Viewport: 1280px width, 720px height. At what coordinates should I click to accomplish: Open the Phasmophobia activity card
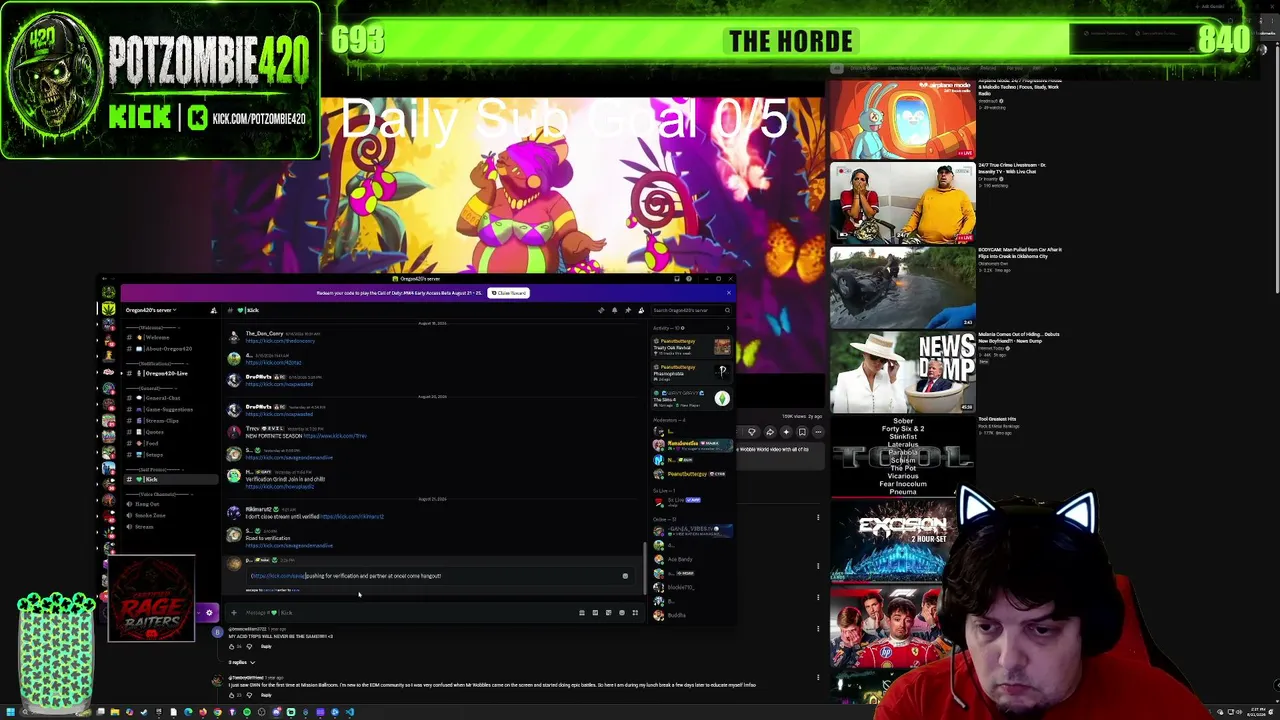point(692,373)
